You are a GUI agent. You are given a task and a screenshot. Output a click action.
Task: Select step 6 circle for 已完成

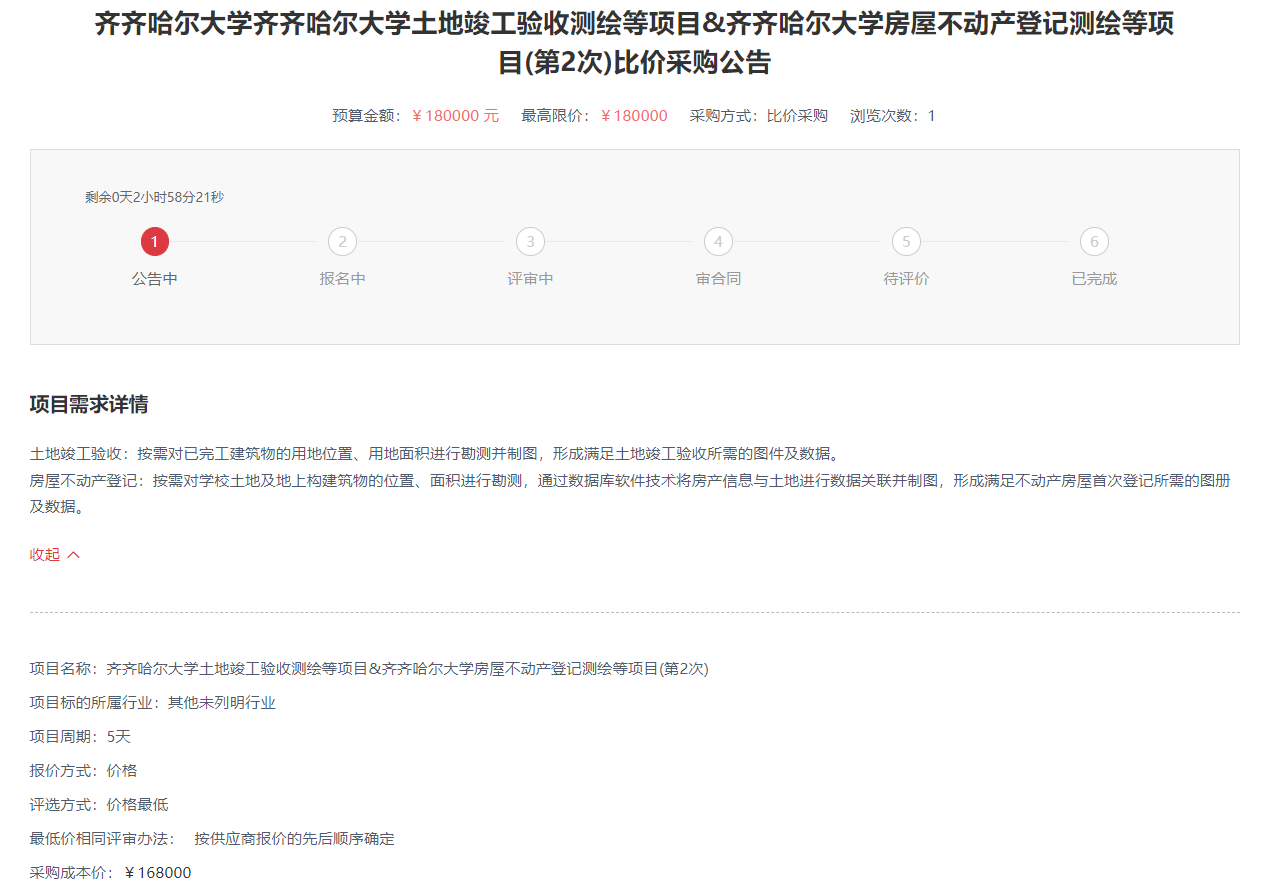[x=1094, y=242]
